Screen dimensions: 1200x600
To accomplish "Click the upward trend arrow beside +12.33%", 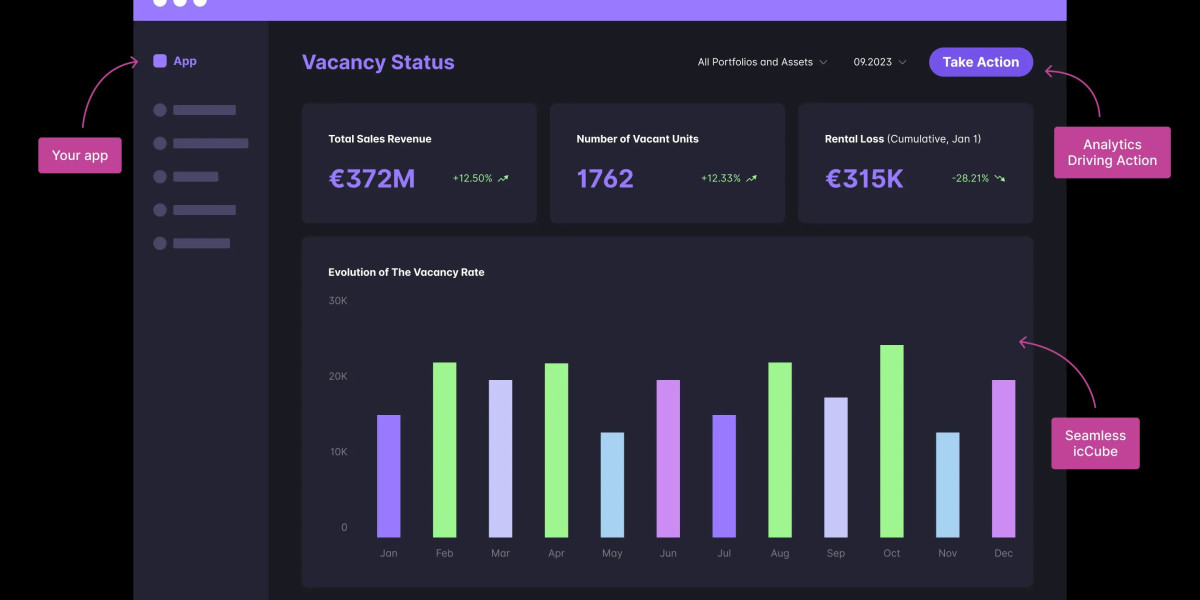I will click(x=751, y=179).
